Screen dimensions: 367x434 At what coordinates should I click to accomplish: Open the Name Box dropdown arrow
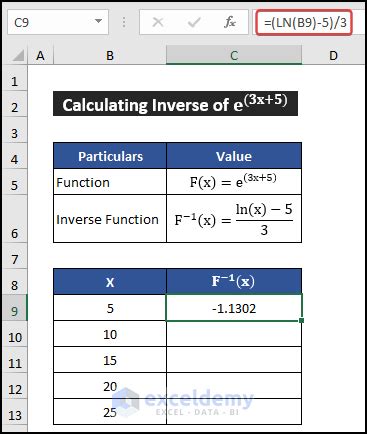[98, 21]
